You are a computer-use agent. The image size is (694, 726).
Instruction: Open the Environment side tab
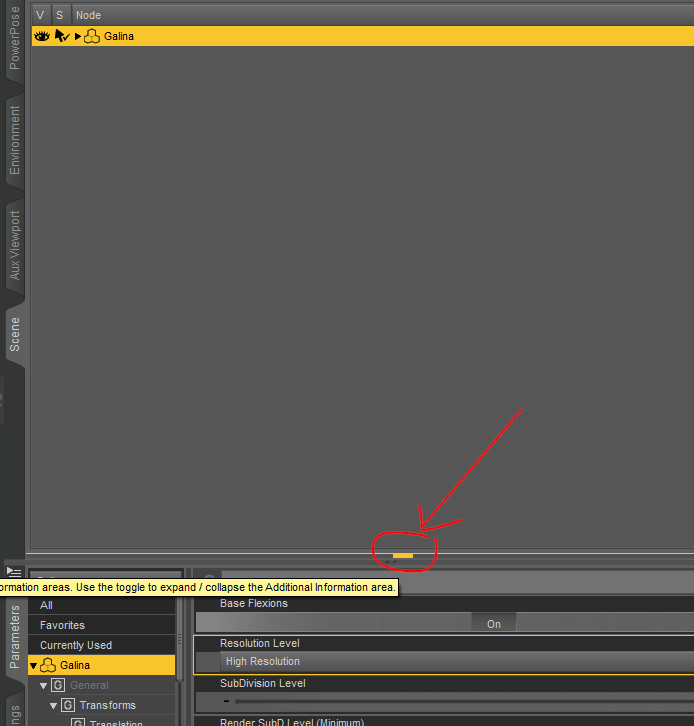coord(14,140)
